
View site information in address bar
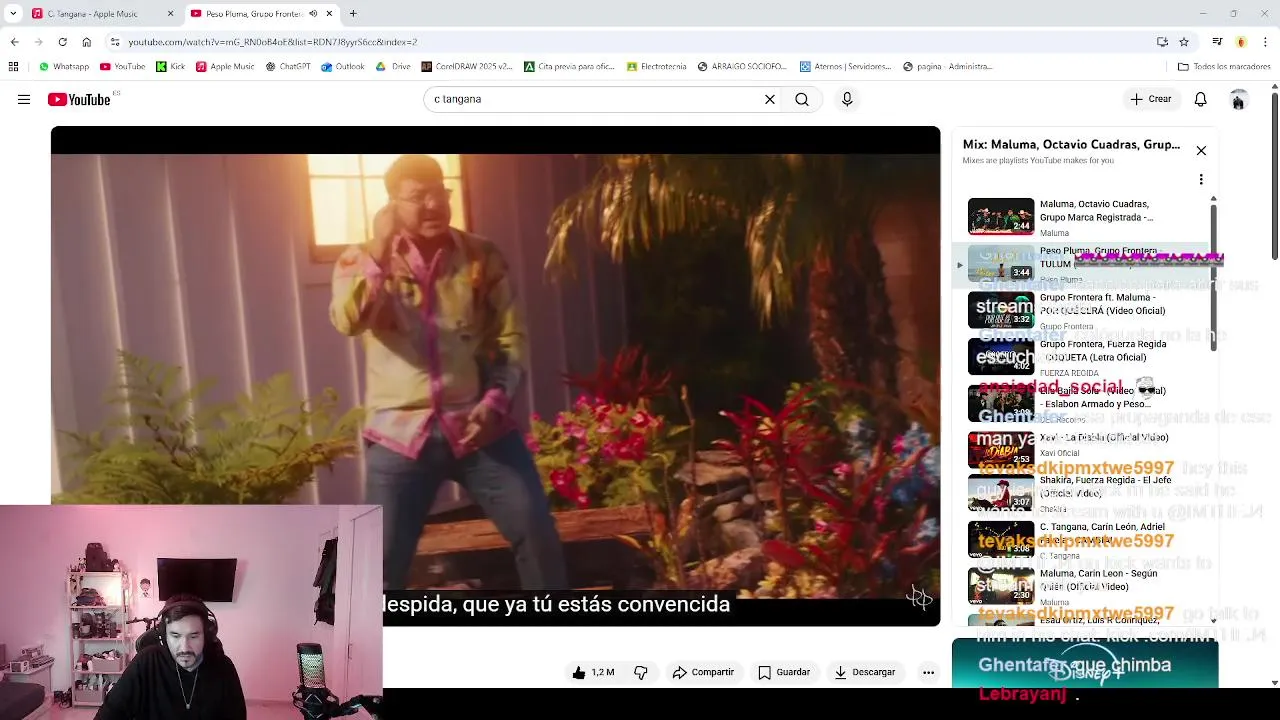pyautogui.click(x=115, y=42)
